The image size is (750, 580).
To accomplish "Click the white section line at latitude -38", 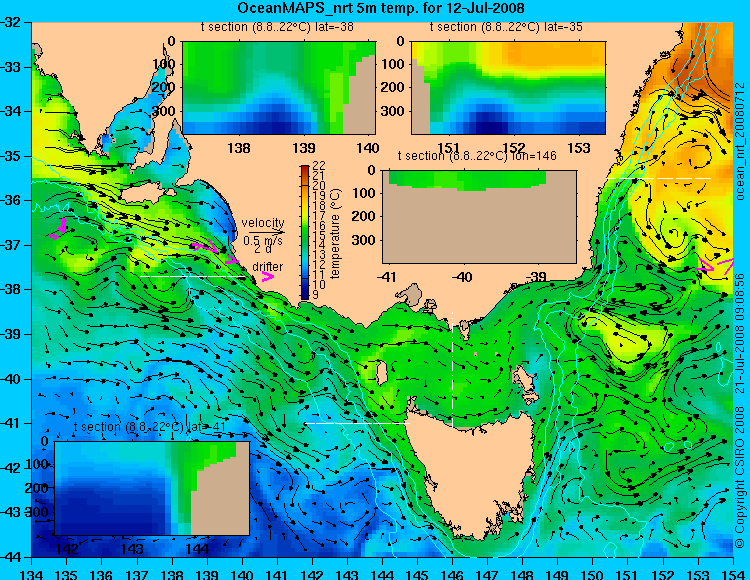I will point(192,276).
